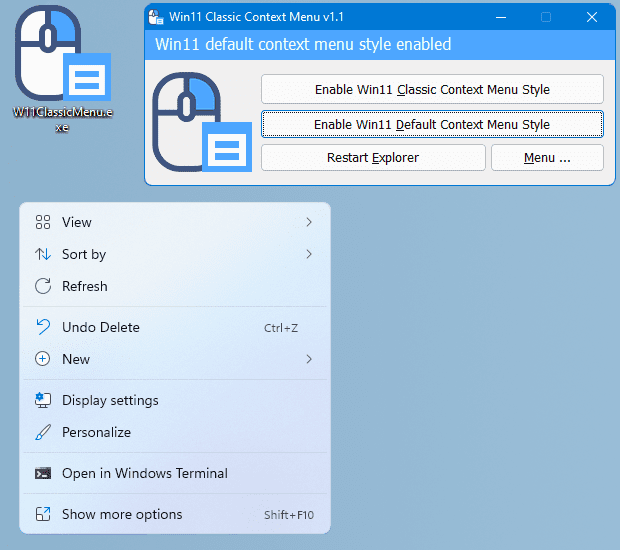Click the Personalize paintbrush icon
The height and width of the screenshot is (550, 620).
click(x=43, y=432)
